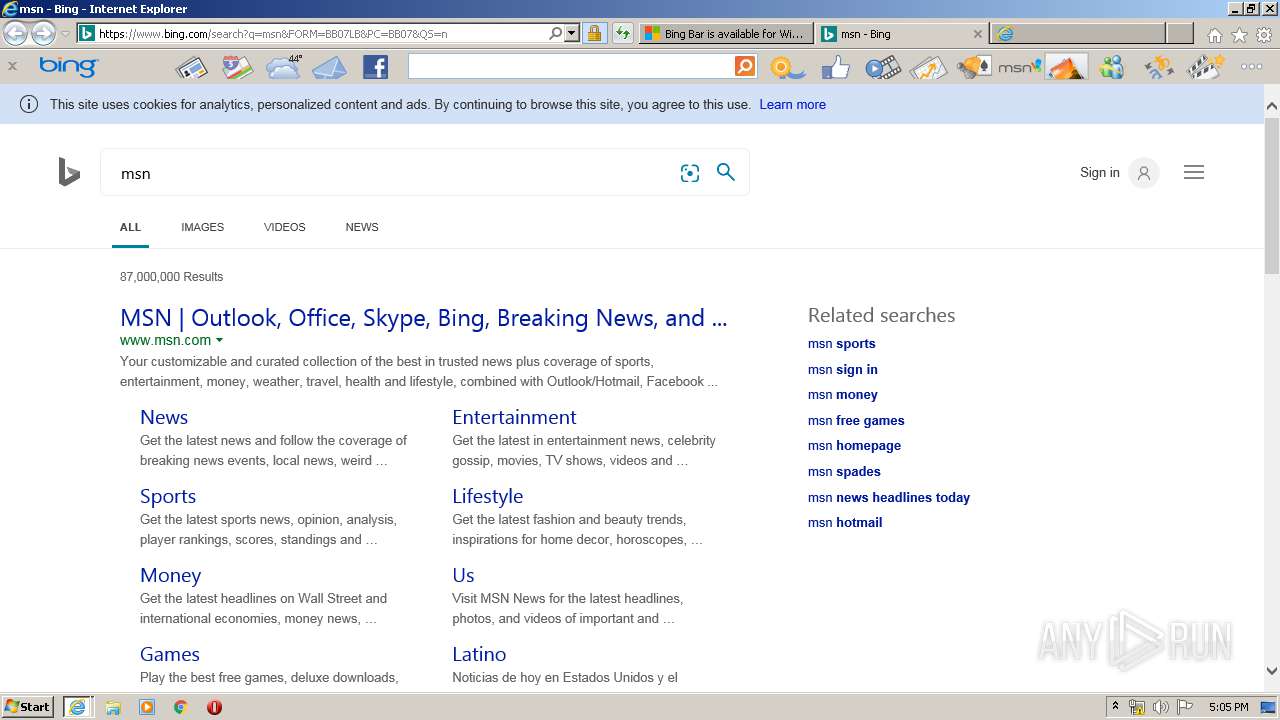Open the Bing Bar Weather icon showing 44°

click(x=284, y=67)
